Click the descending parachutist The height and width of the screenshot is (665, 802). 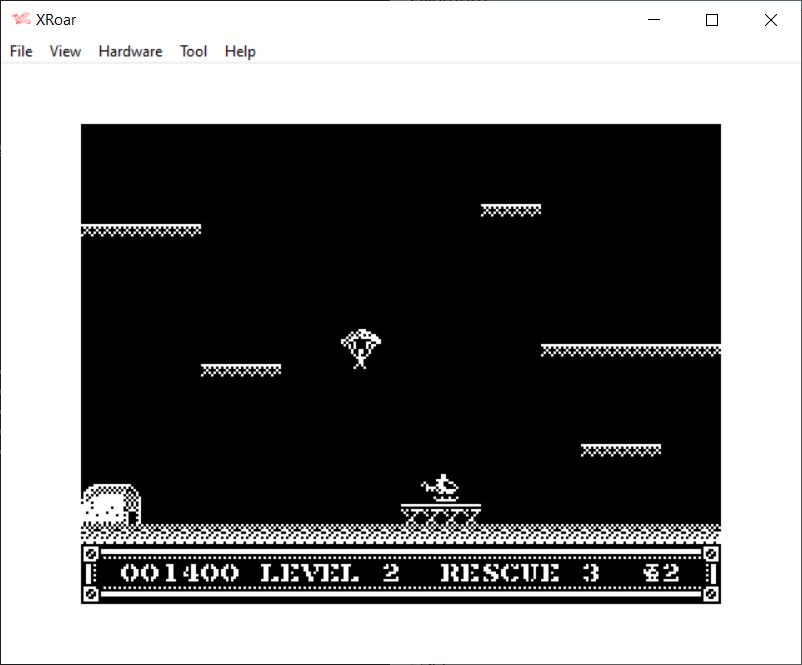click(361, 349)
